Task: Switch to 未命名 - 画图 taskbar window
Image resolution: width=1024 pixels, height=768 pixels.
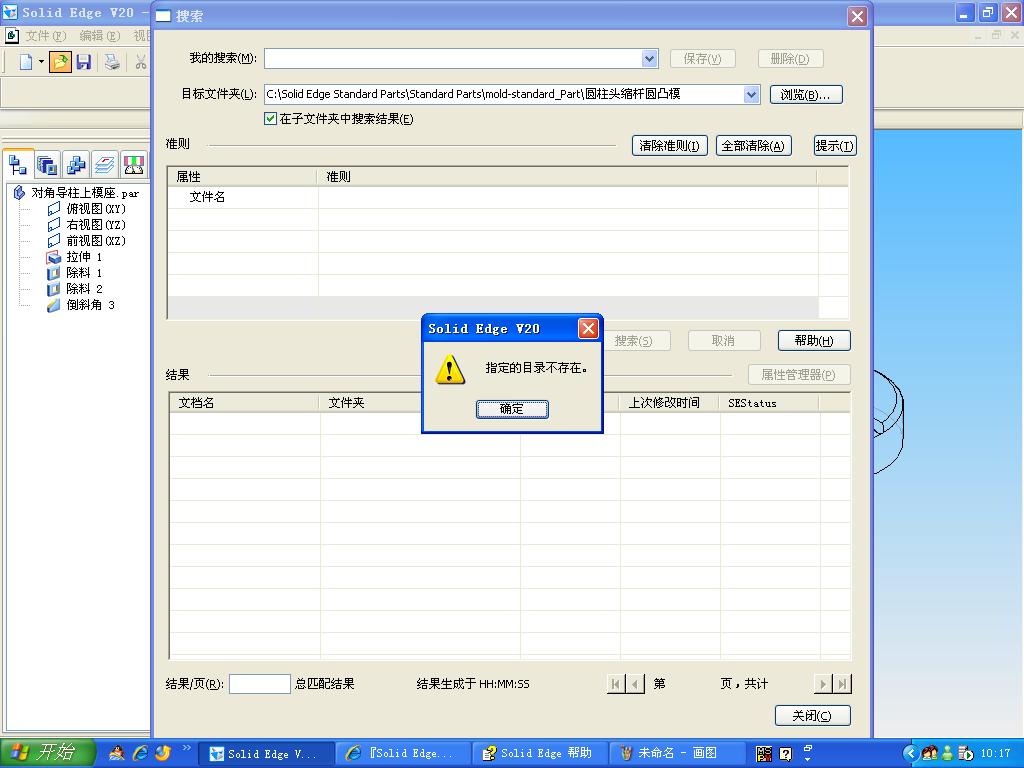Action: (677, 754)
